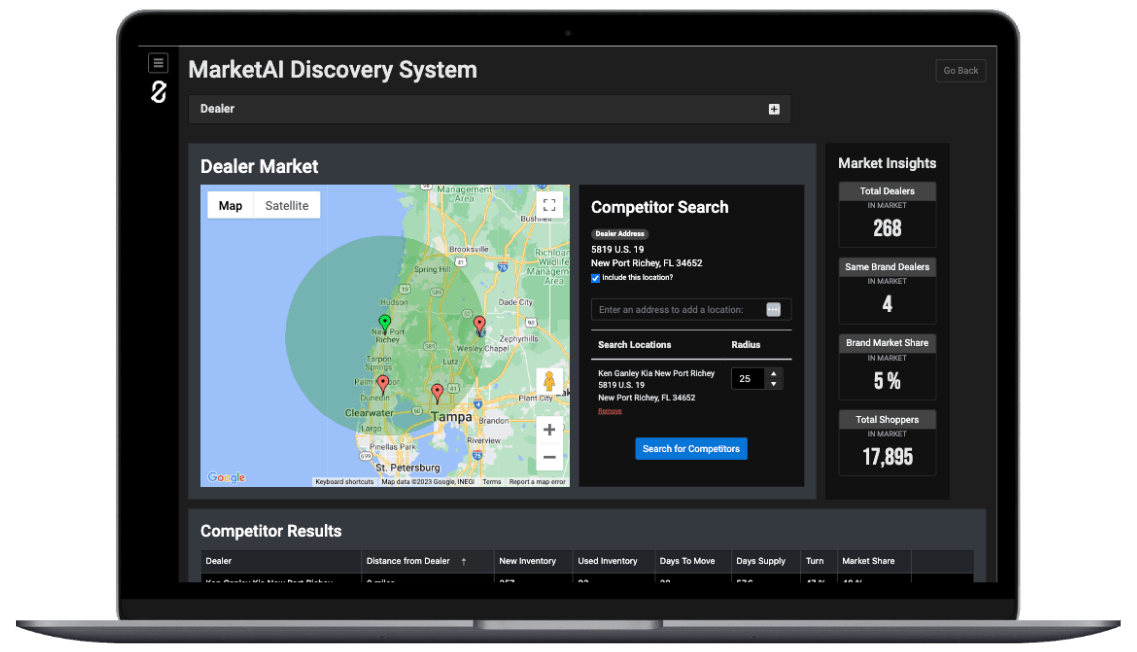Image resolution: width=1137 pixels, height=652 pixels.
Task: Uncheck the 'Include this location?' checkbox
Action: 596,278
